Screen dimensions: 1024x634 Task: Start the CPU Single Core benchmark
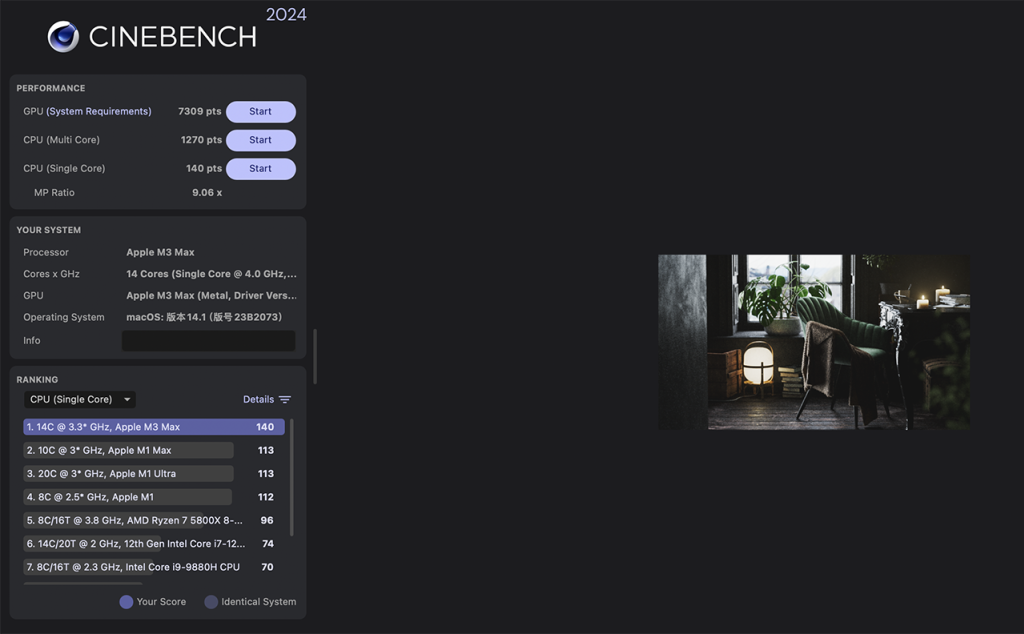pyautogui.click(x=261, y=168)
